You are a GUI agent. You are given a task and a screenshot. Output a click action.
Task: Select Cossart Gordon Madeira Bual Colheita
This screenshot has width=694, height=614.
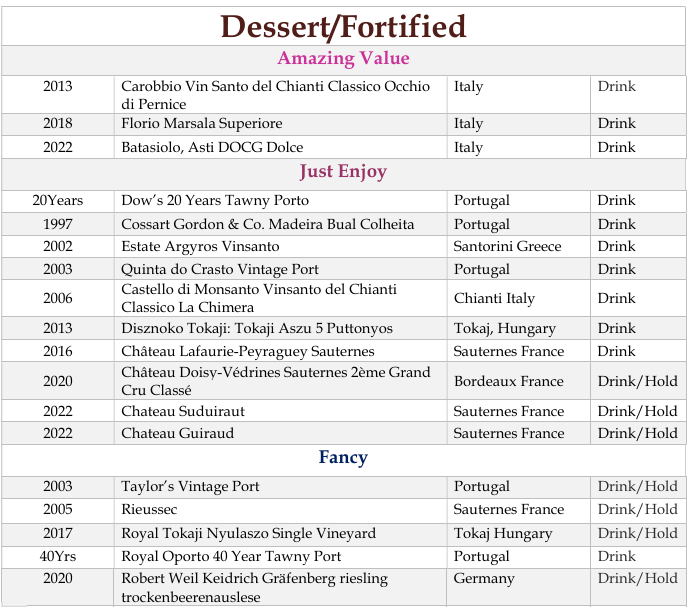pyautogui.click(x=267, y=224)
